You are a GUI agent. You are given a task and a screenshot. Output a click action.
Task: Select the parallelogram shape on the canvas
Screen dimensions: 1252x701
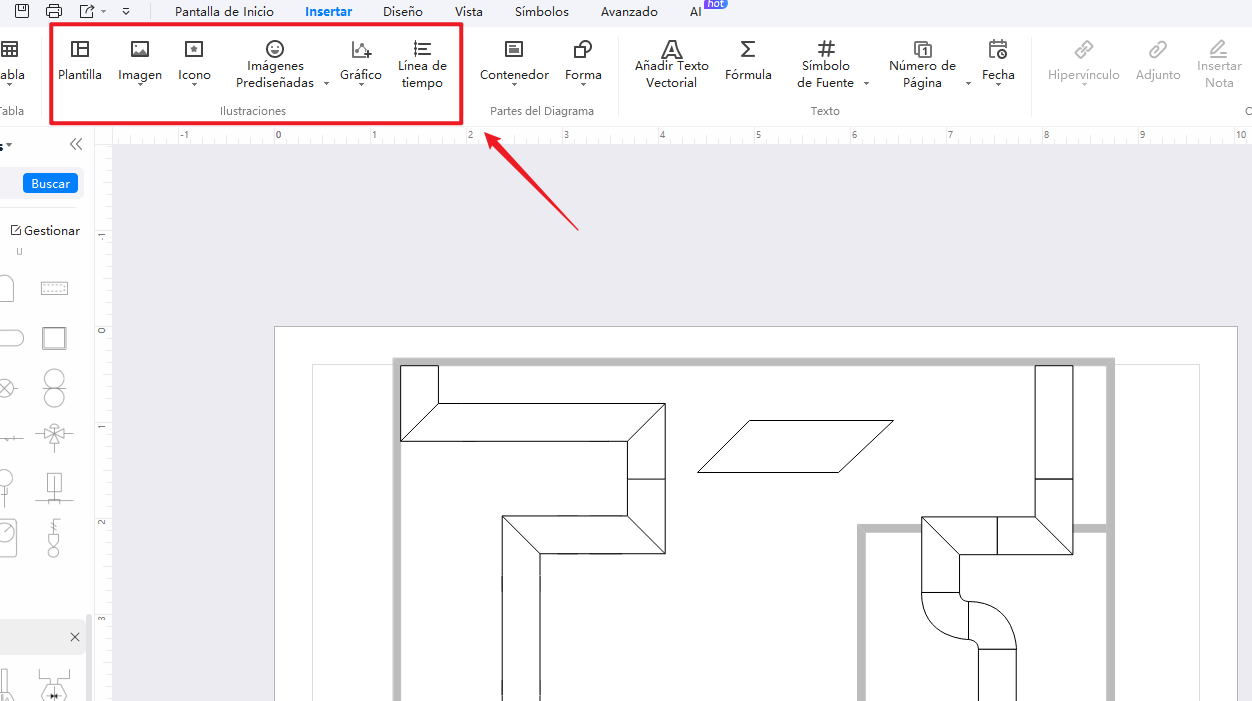pyautogui.click(x=795, y=446)
